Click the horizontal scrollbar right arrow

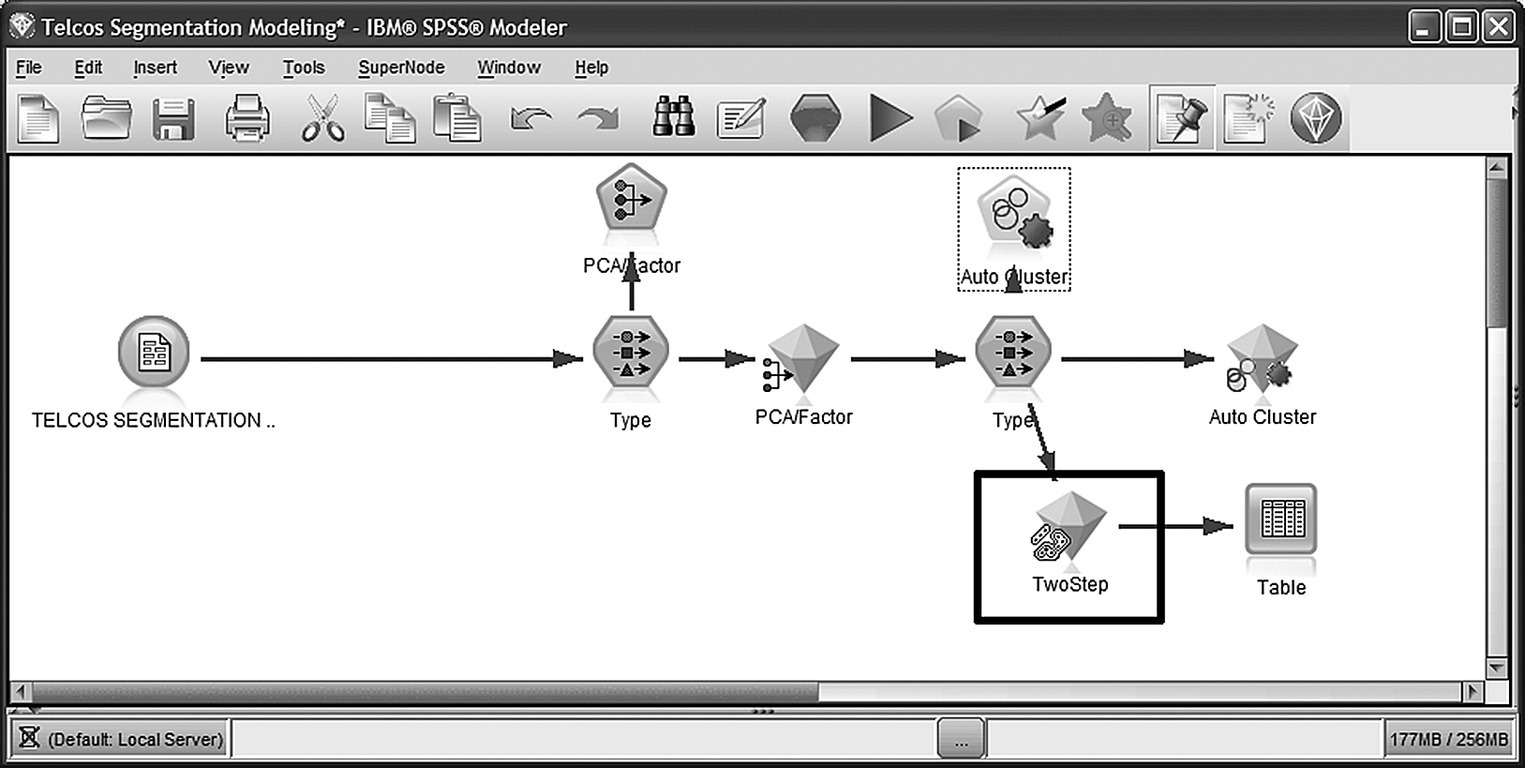[1473, 692]
